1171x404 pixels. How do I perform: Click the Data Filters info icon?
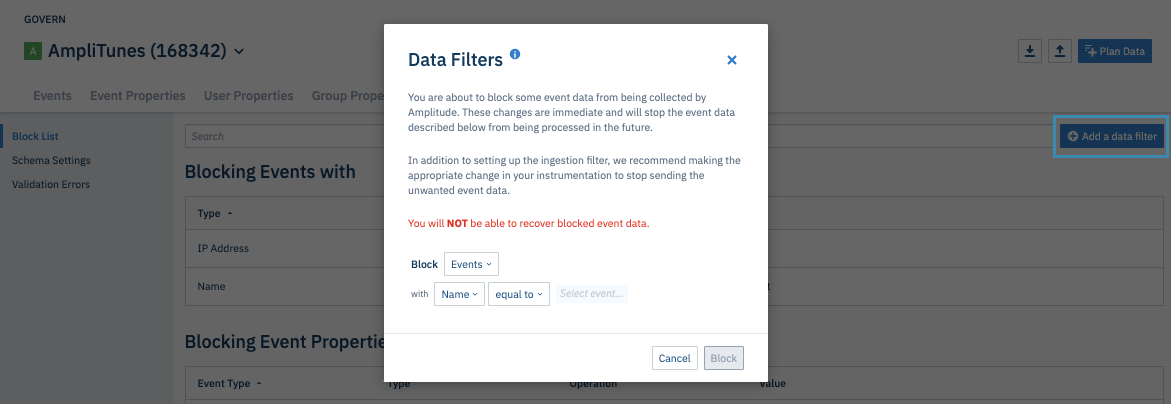515,54
